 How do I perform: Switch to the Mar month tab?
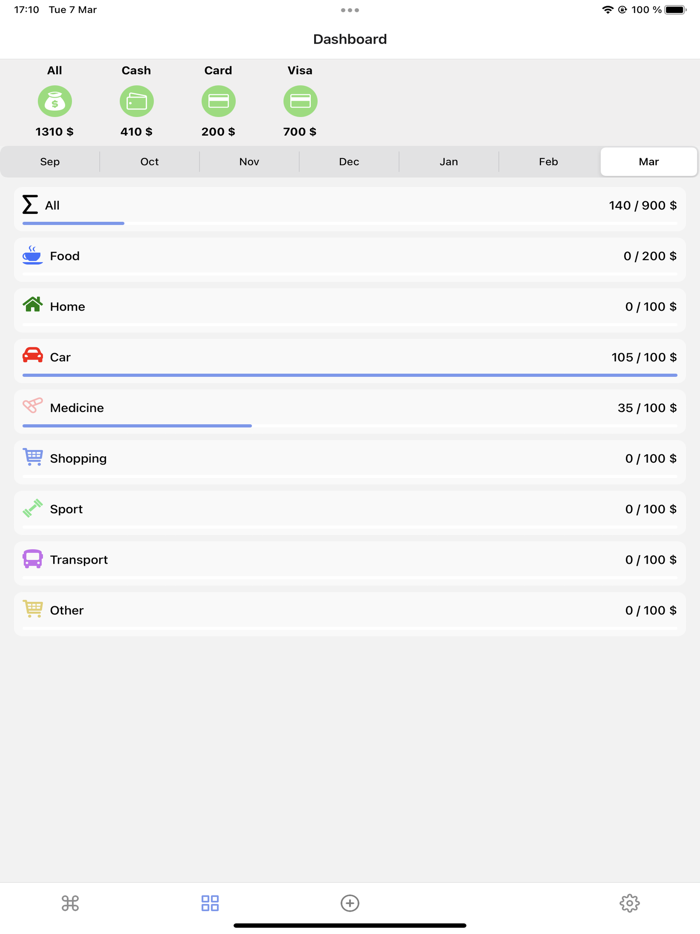coord(648,161)
